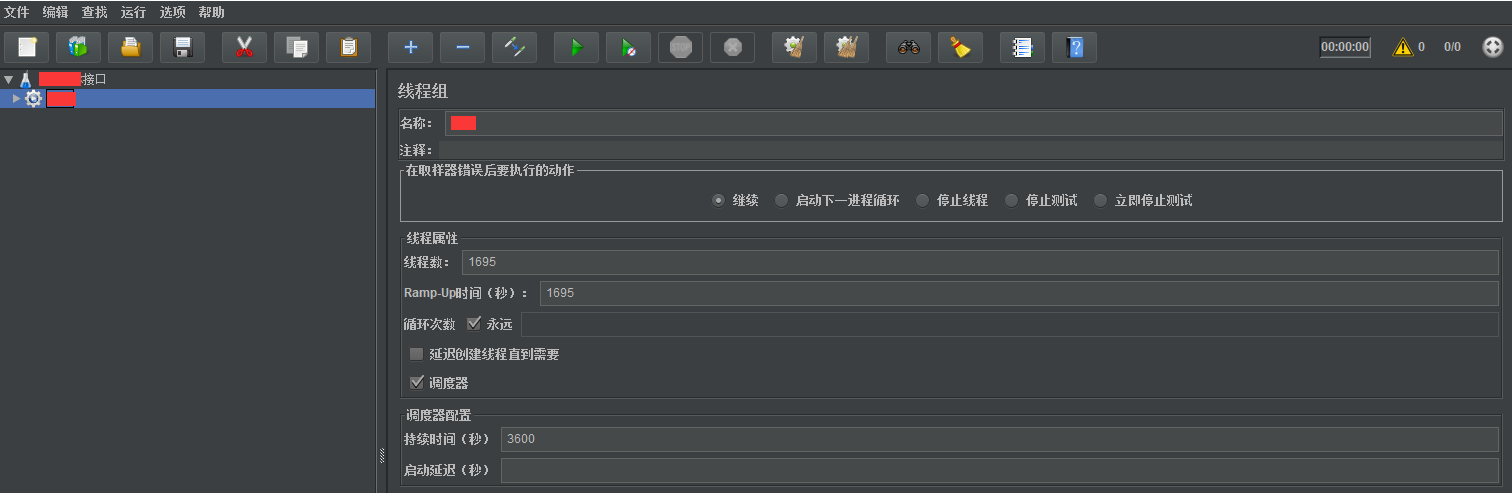Click the 名称 name input field

[x=973, y=123]
